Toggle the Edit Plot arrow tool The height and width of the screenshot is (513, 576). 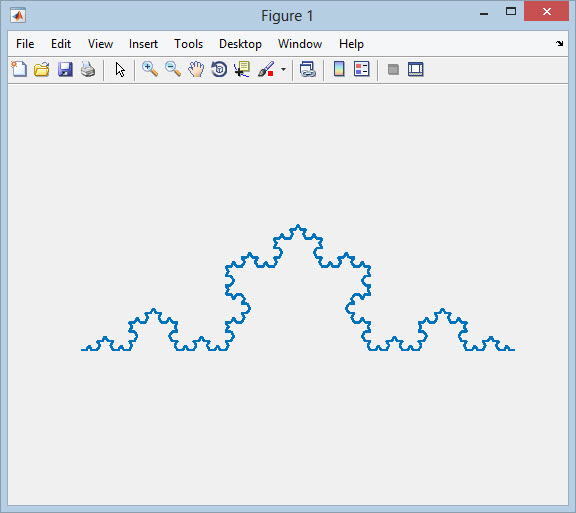point(120,69)
